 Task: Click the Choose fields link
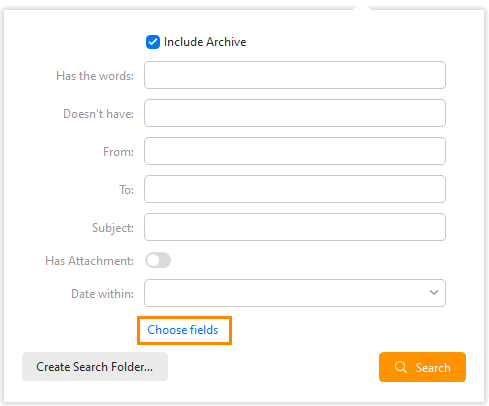coord(183,330)
